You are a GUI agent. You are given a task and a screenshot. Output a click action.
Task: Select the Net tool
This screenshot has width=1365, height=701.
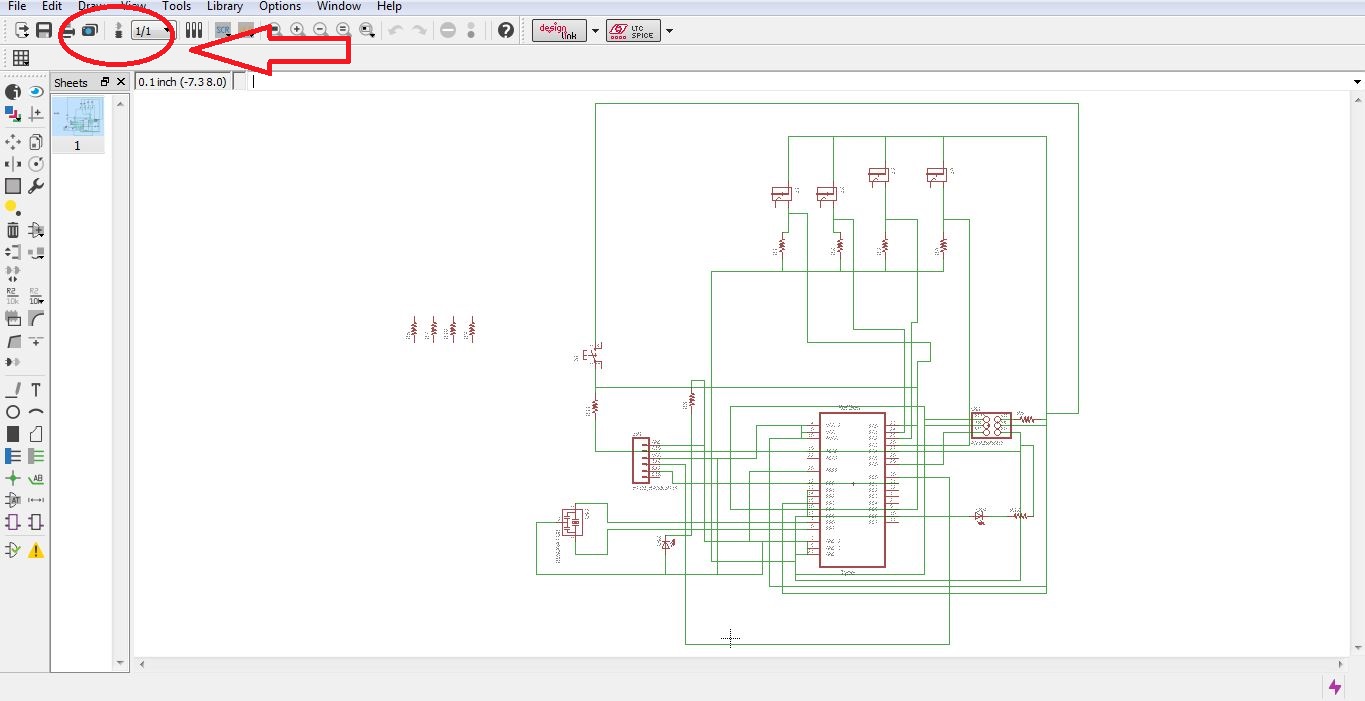pyautogui.click(x=36, y=456)
